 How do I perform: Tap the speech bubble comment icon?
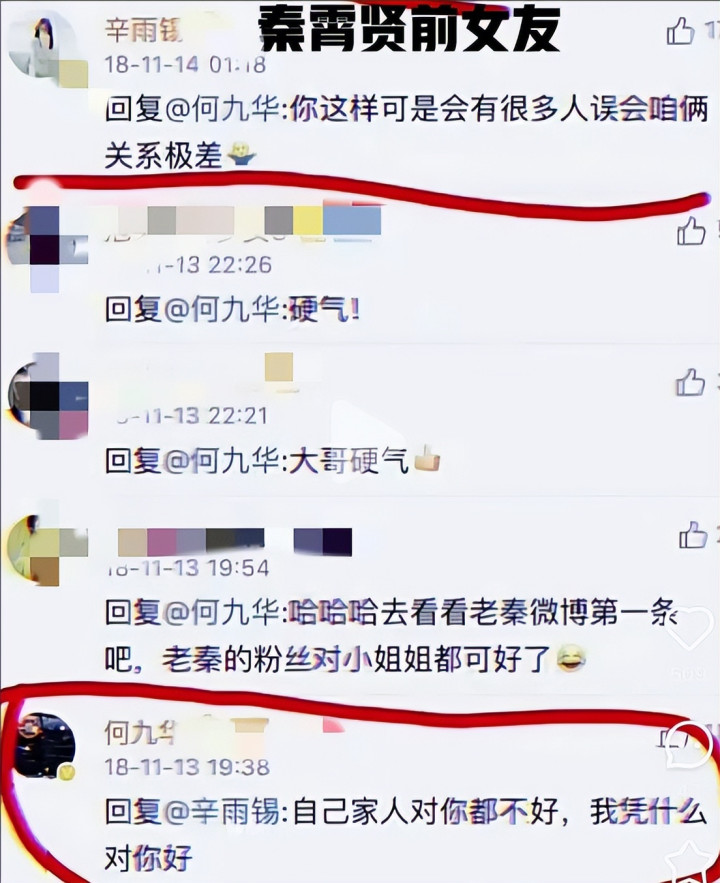pos(688,744)
